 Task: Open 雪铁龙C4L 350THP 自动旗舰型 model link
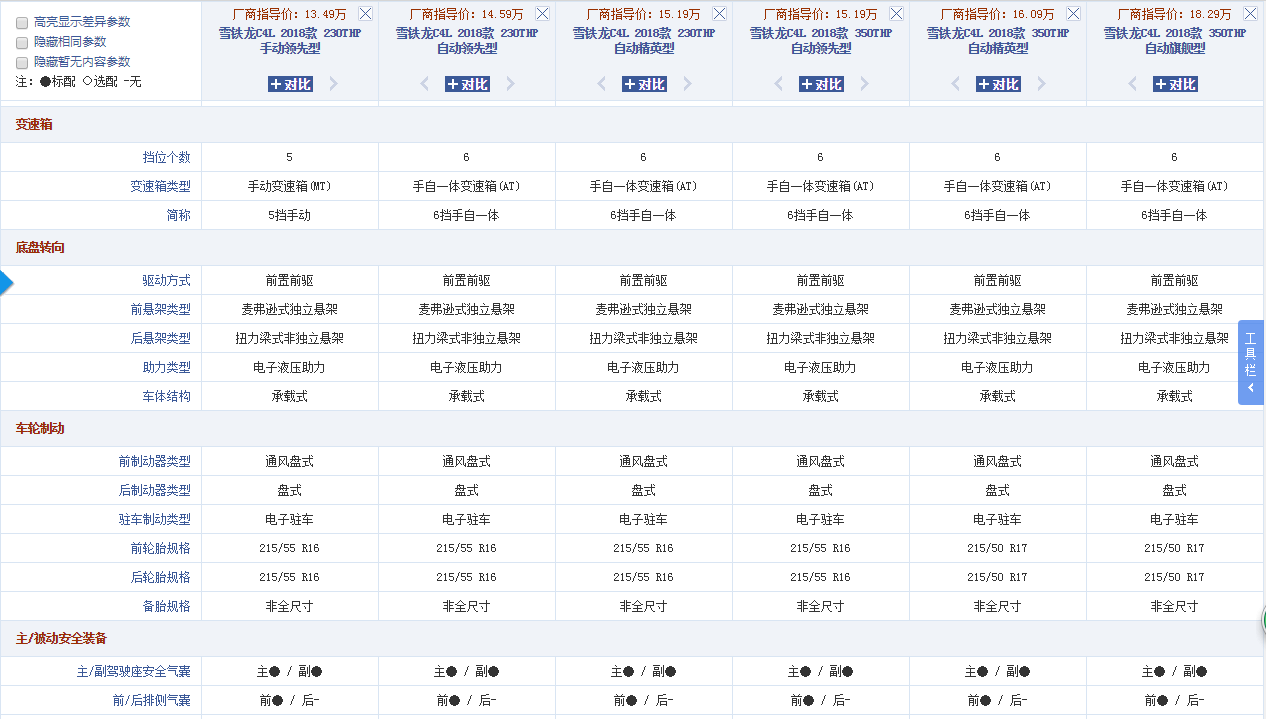point(1175,40)
